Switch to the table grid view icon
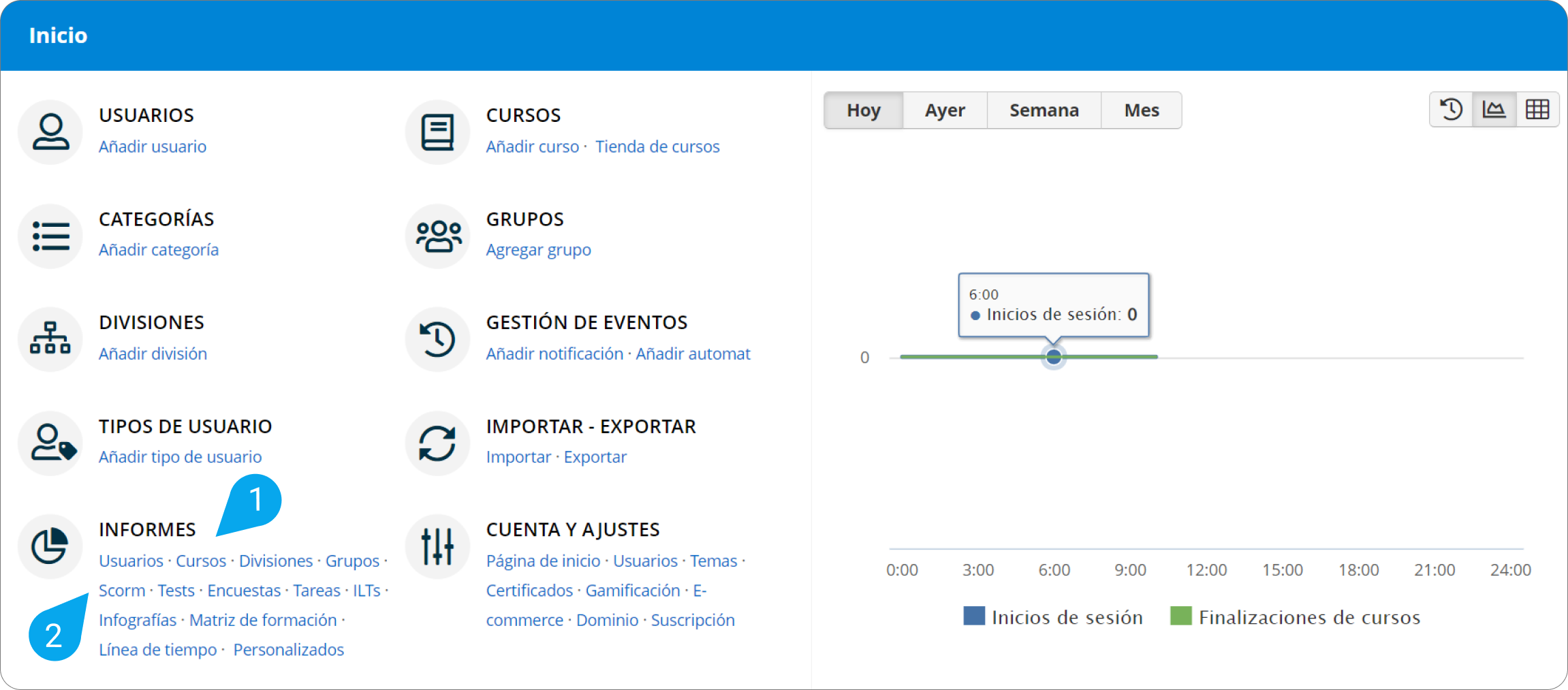This screenshot has width=1568, height=690. coord(1537,110)
